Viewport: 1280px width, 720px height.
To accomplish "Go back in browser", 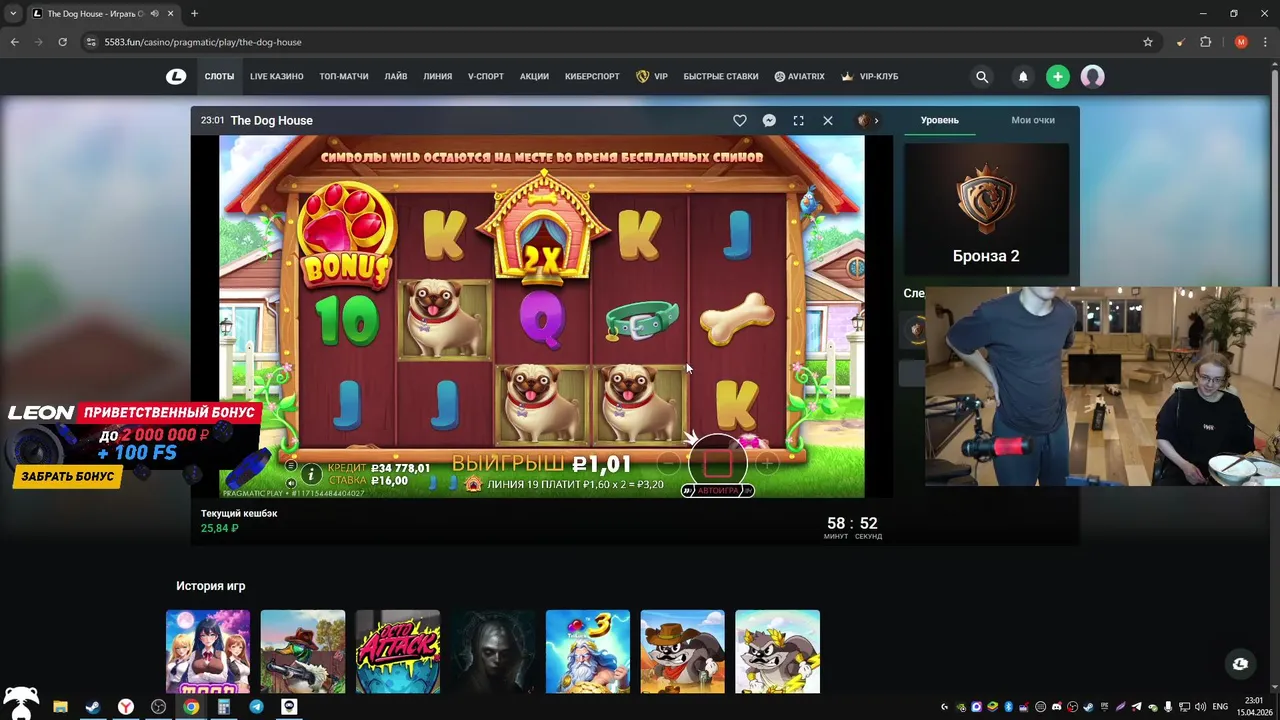I will (x=14, y=42).
